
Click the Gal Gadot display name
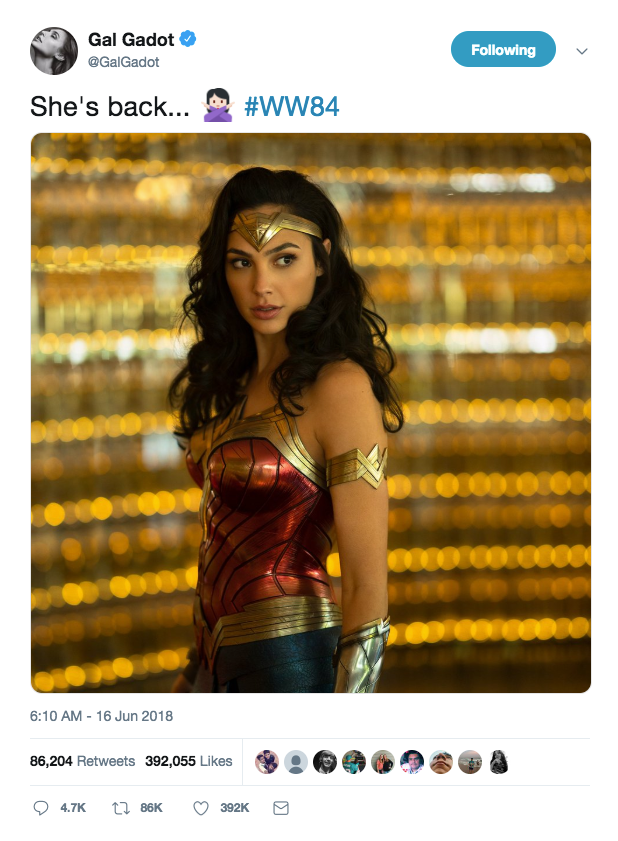(131, 39)
